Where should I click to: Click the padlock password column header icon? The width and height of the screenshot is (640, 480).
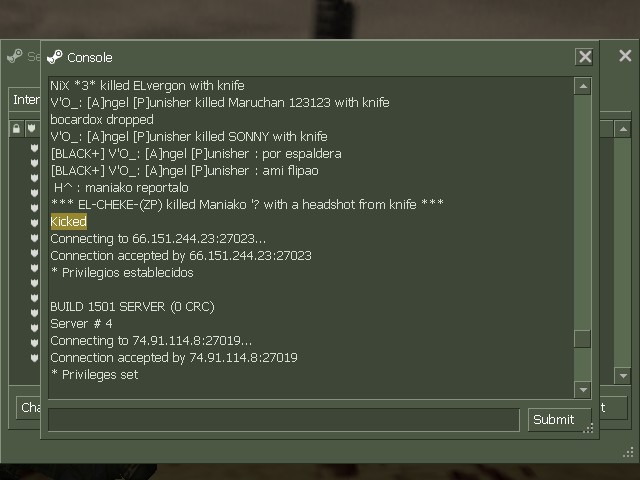pos(16,129)
